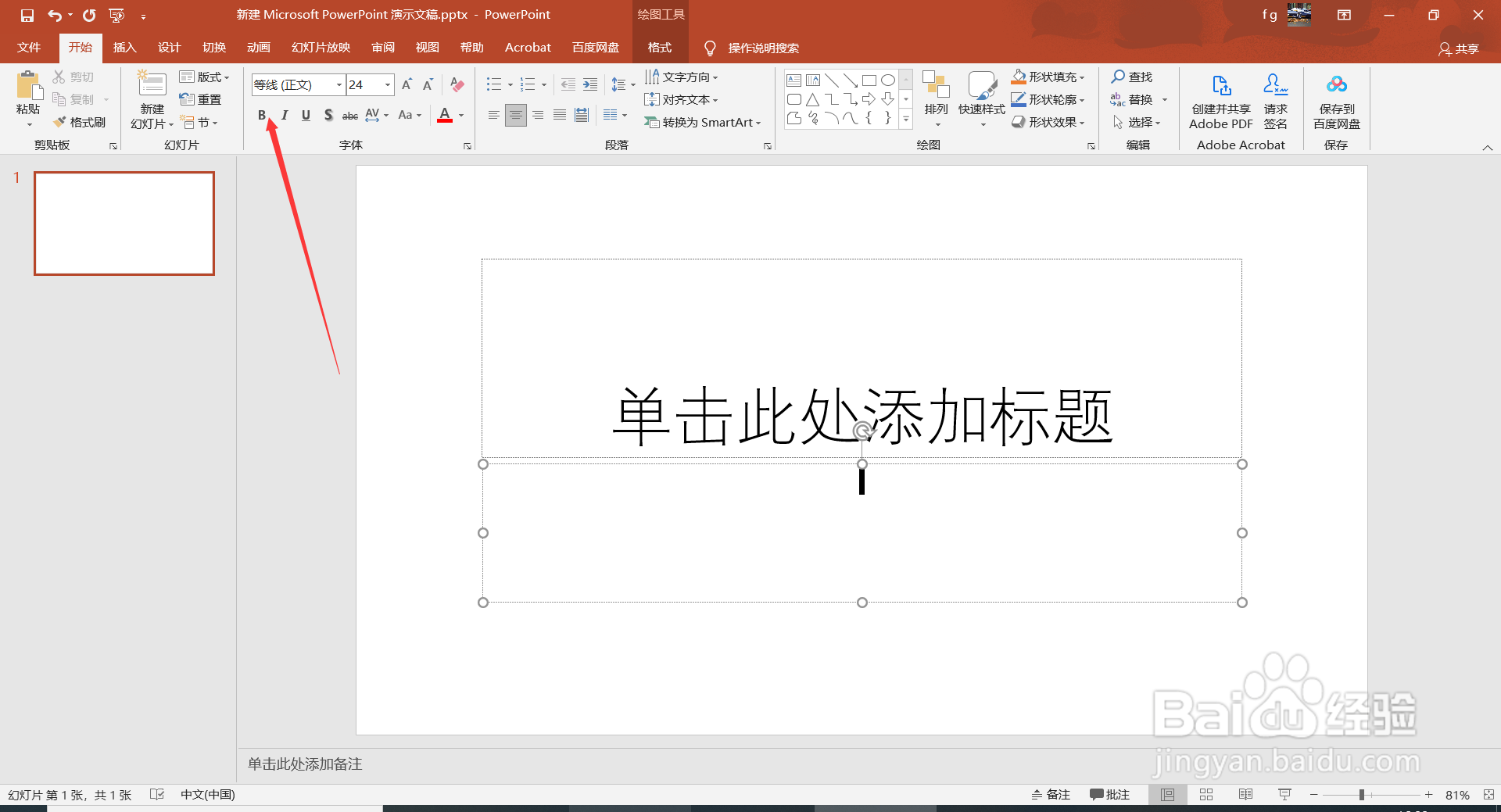Toggle underline formatting
Screen dimensions: 1501x812
[306, 115]
